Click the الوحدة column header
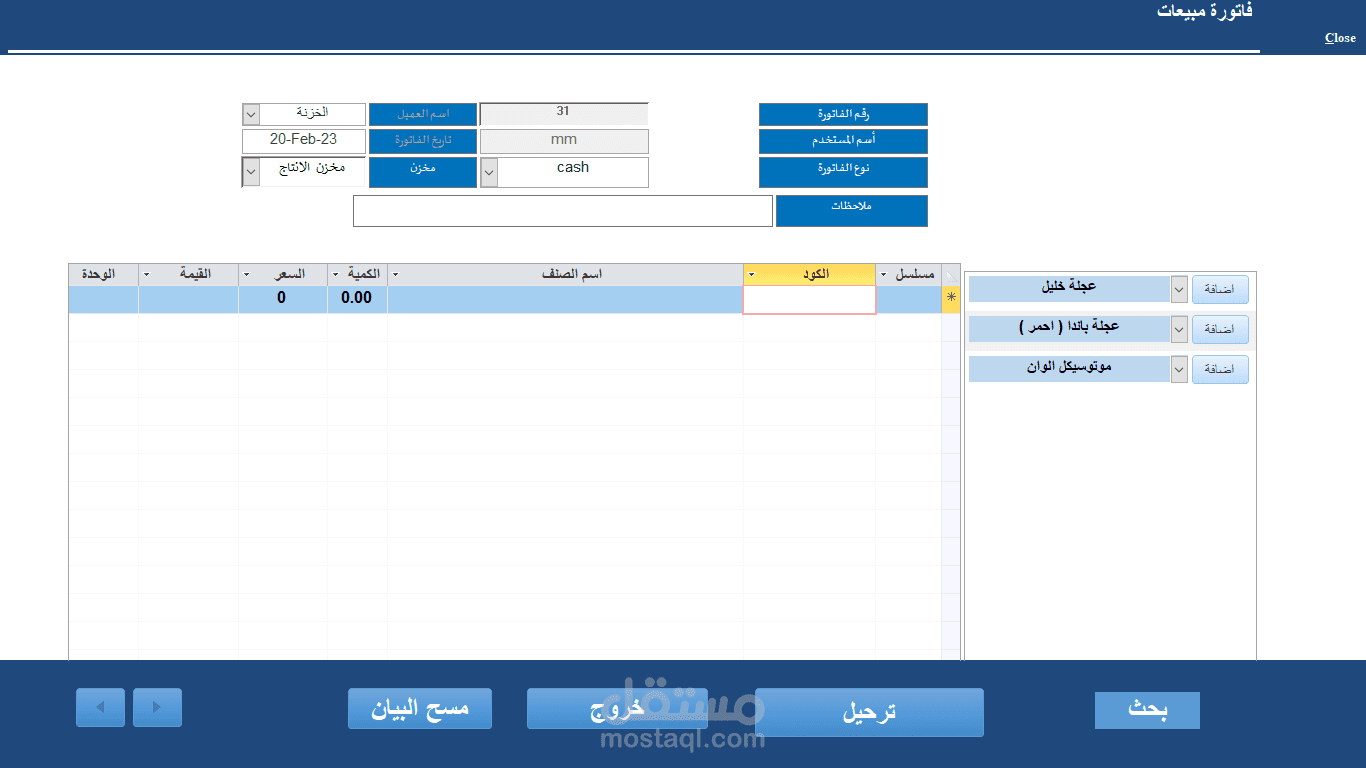 (103, 274)
